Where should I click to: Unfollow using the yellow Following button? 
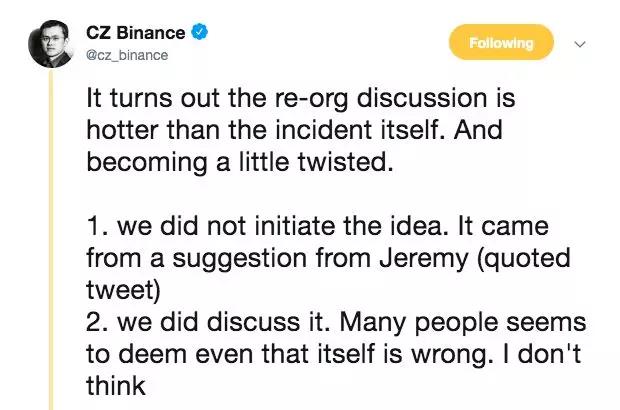[x=501, y=42]
